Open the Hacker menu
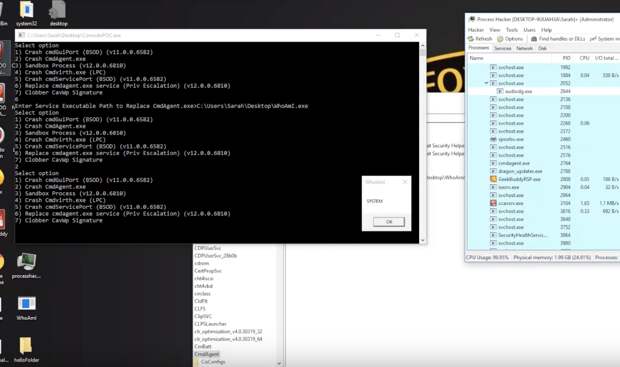The image size is (620, 367). (476, 30)
